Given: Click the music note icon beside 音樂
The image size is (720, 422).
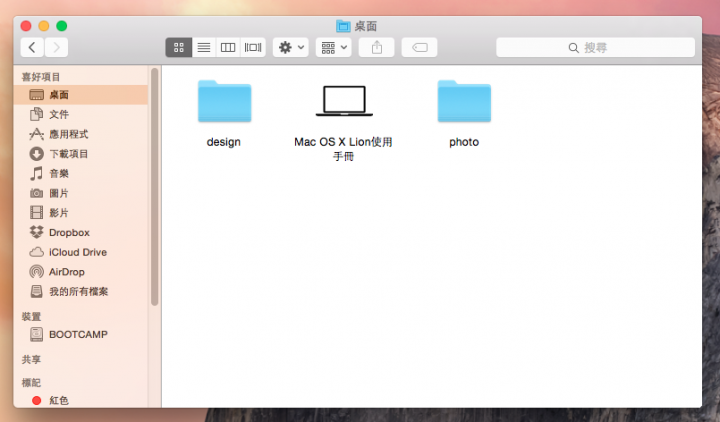Looking at the screenshot, I should click(x=37, y=174).
